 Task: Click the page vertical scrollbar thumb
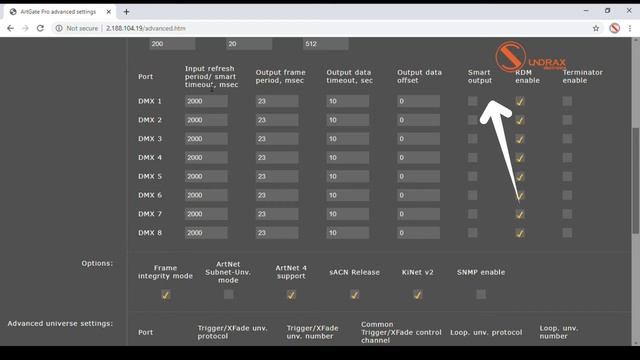[636, 181]
